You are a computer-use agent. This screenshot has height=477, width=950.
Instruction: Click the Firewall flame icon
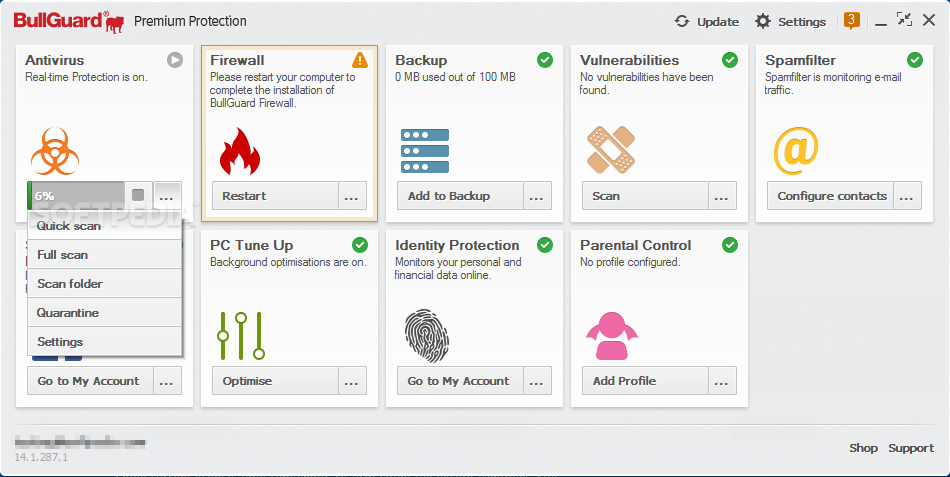pos(240,151)
